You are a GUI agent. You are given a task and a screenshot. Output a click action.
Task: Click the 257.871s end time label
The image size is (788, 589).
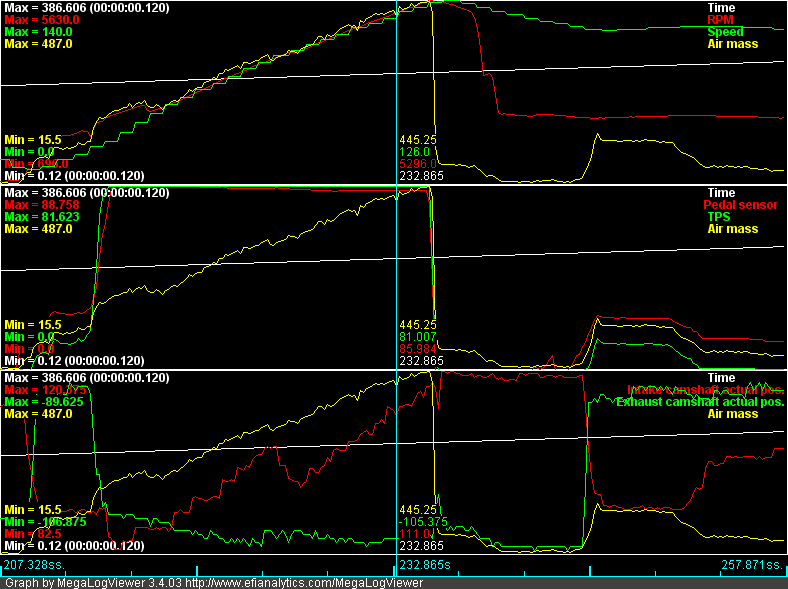[751, 565]
